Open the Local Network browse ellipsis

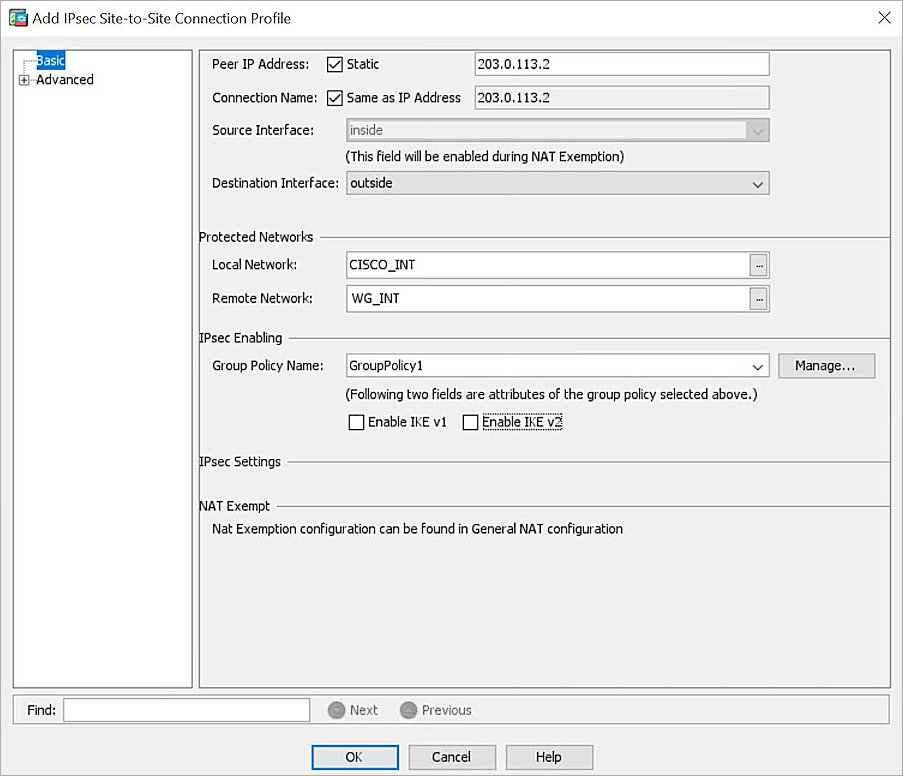760,264
